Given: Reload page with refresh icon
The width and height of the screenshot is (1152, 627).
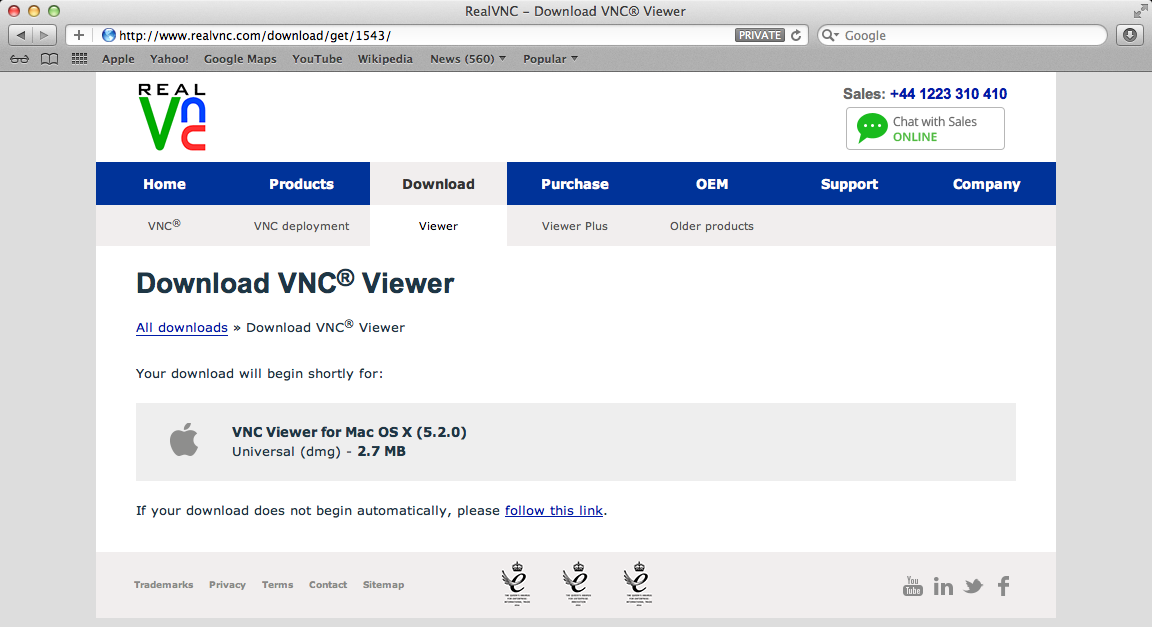Looking at the screenshot, I should [x=796, y=35].
